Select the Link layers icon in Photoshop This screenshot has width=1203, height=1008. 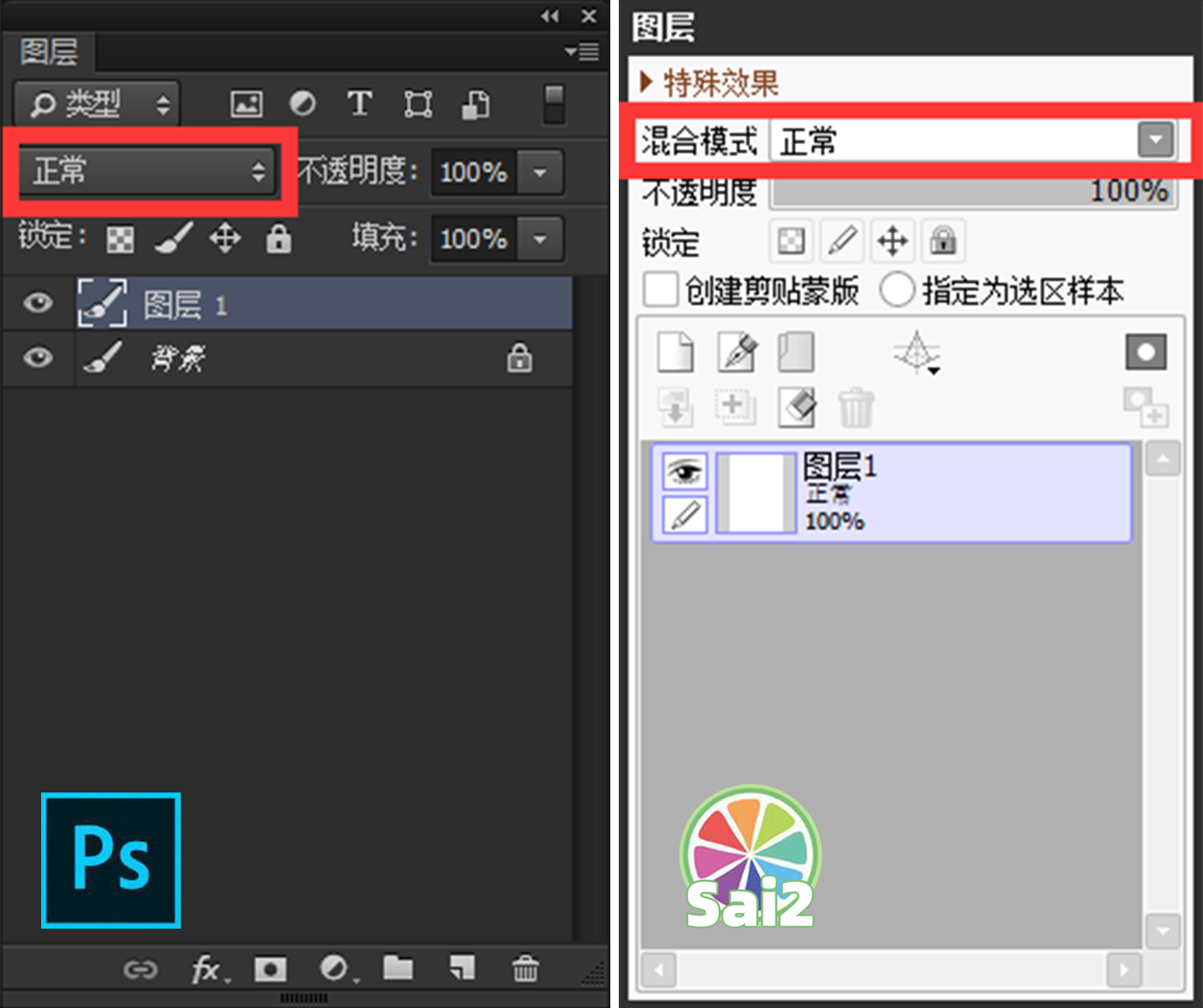tap(141, 970)
